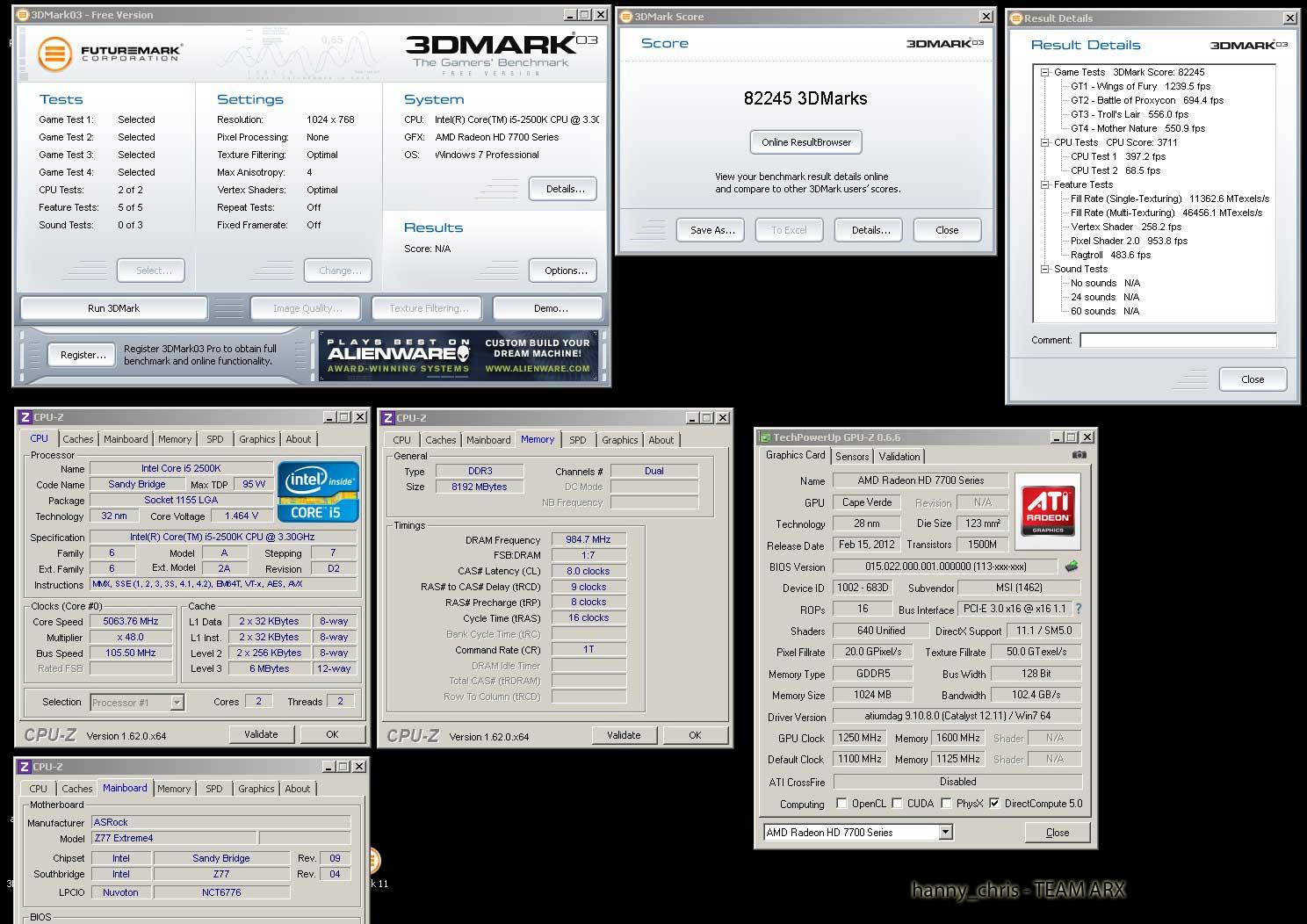Select the About tab in CPU-Z CPU window
This screenshot has height=924, width=1307.
tap(299, 439)
